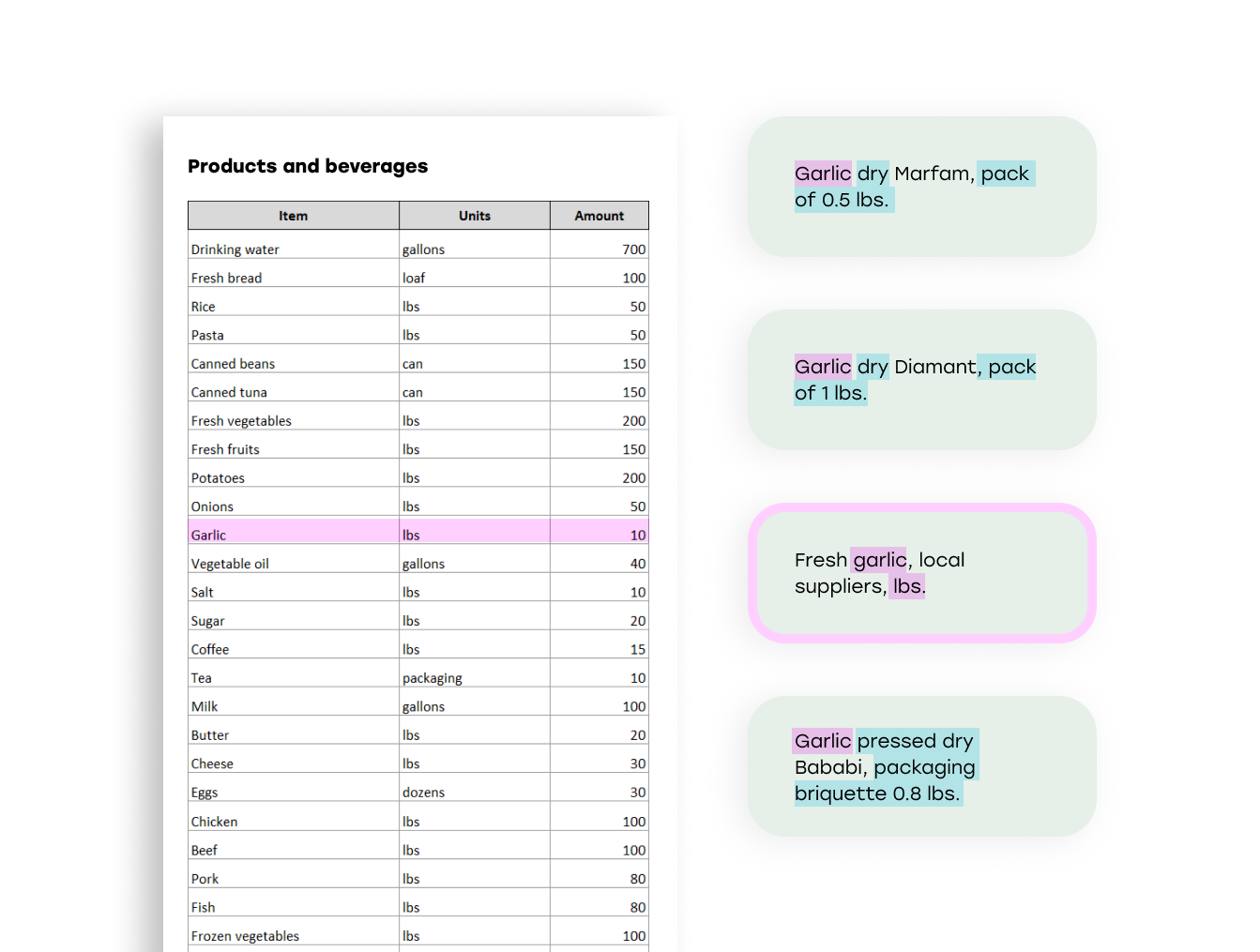Click the 'Units' column header
The height and width of the screenshot is (952, 1260).
pos(475,216)
